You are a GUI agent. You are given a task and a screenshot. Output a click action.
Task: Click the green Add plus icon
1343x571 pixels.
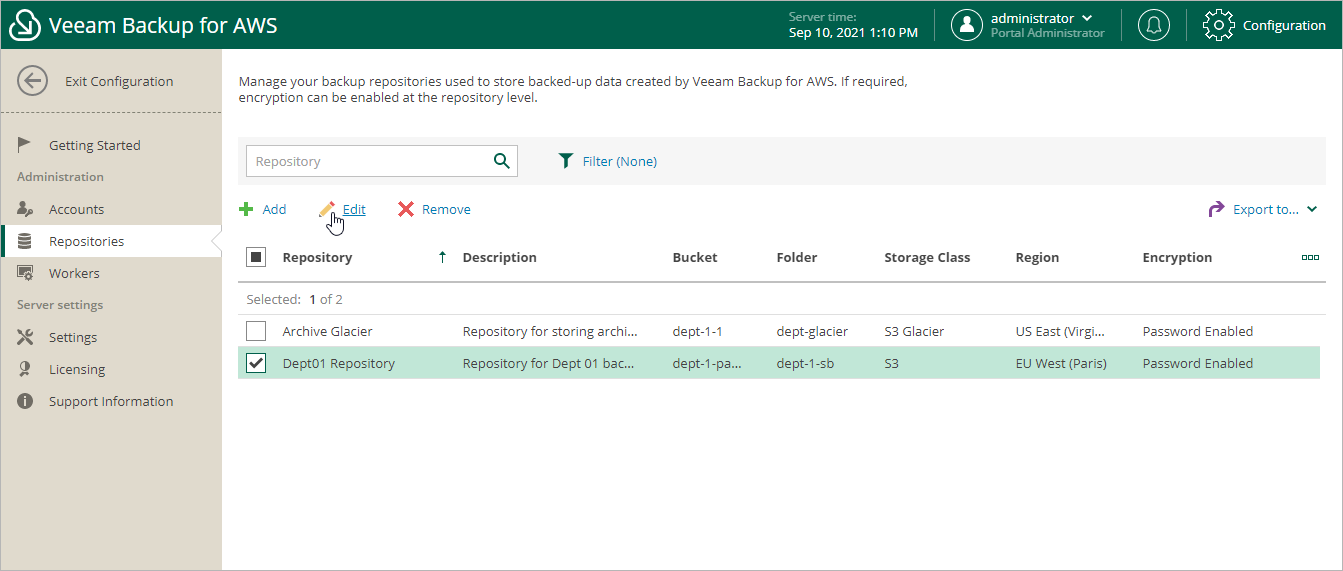[246, 209]
